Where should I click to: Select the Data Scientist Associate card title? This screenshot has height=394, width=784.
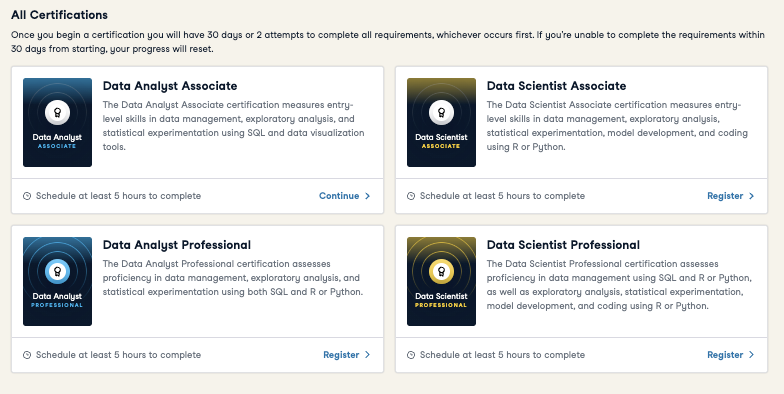click(x=556, y=86)
